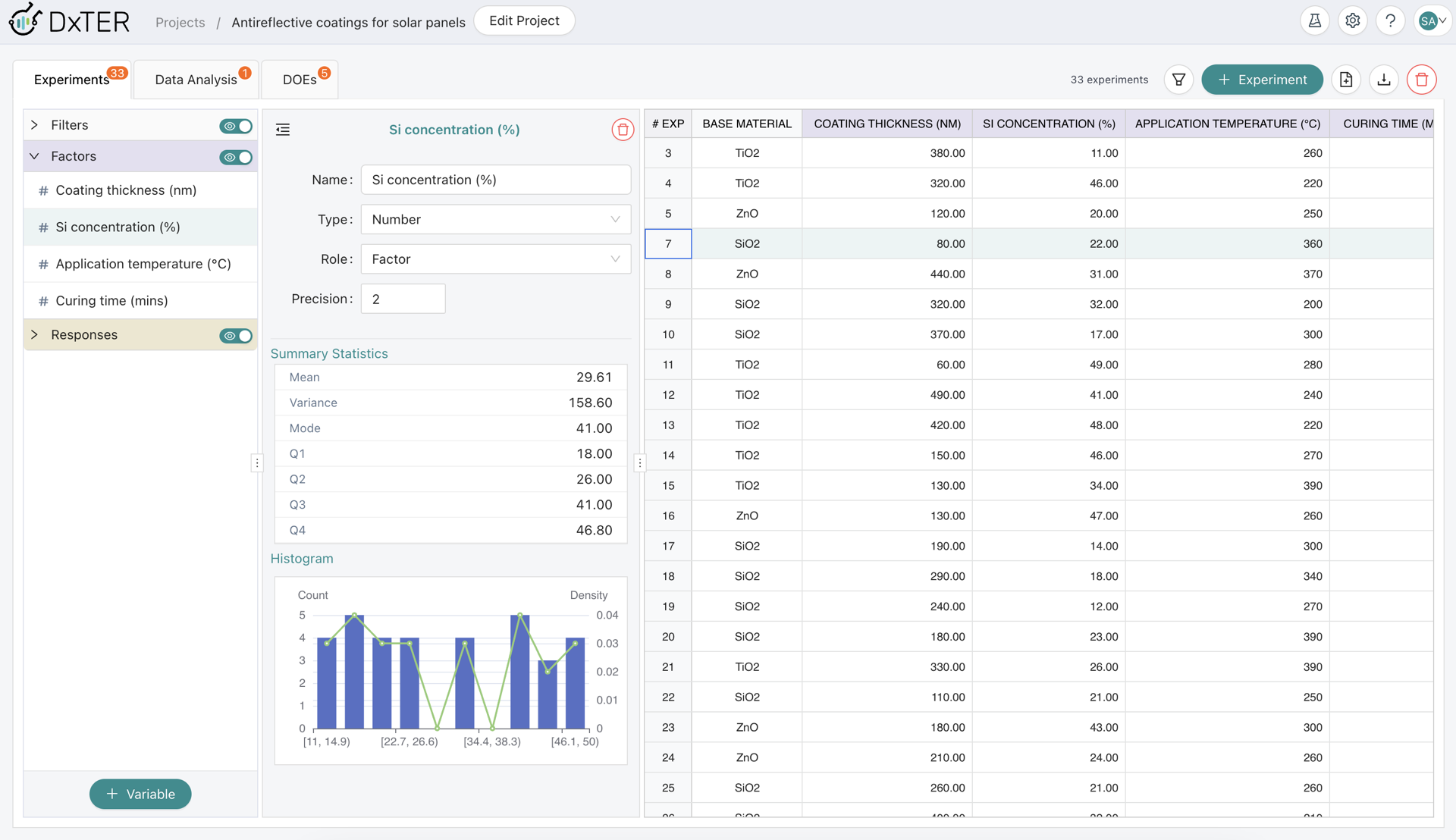
Task: Click the filter funnel icon
Action: (x=1178, y=80)
